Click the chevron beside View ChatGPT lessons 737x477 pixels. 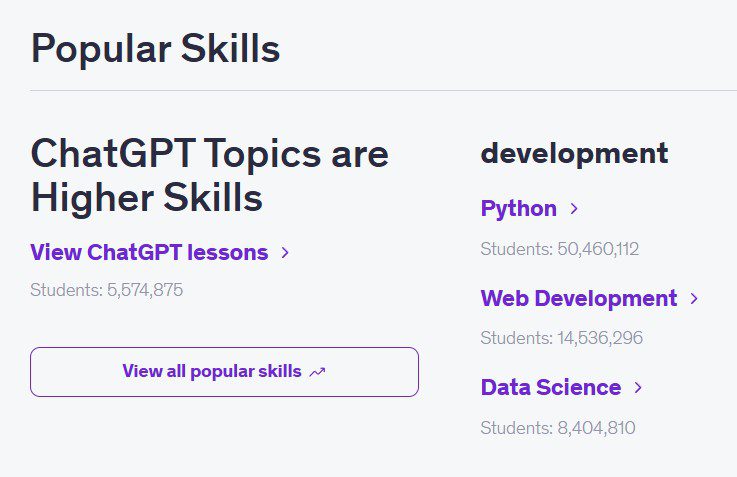point(285,253)
